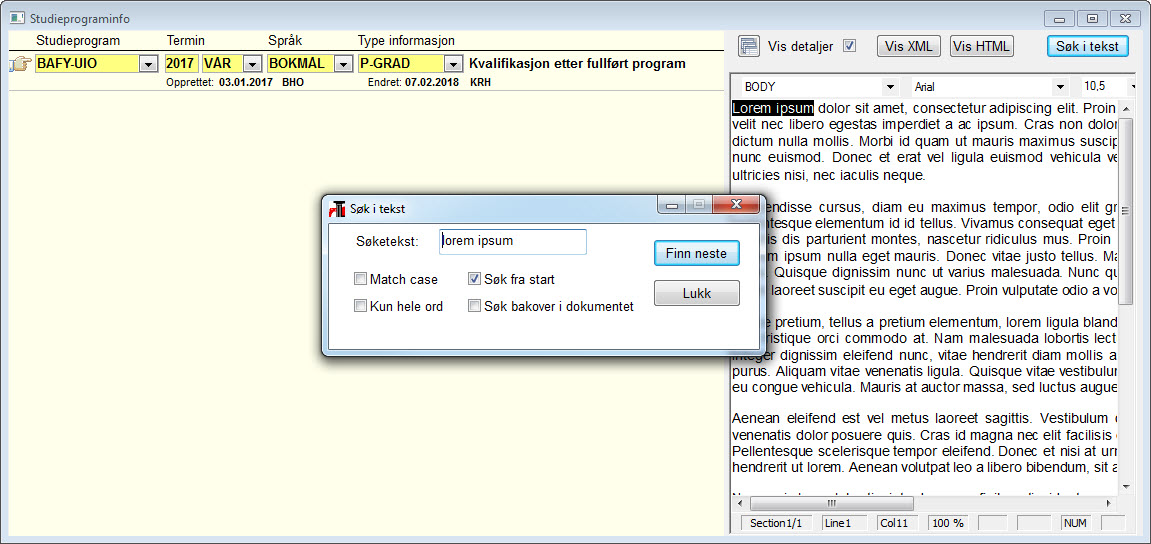The height and width of the screenshot is (544, 1151).
Task: Click the Vis HTML button
Action: coord(981,46)
